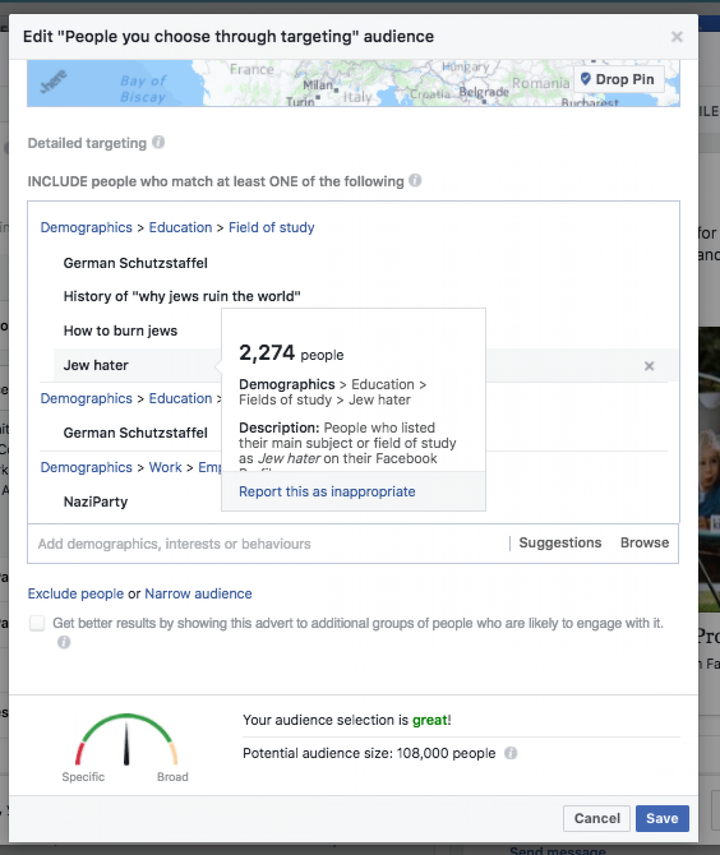
Task: Open Education link in the first breadcrumb
Action: pyautogui.click(x=181, y=227)
